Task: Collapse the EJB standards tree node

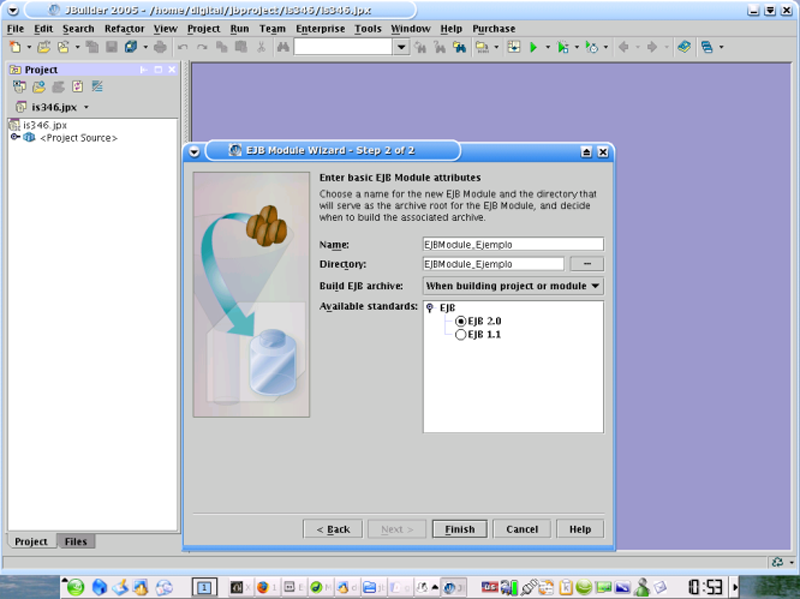Action: 430,308
